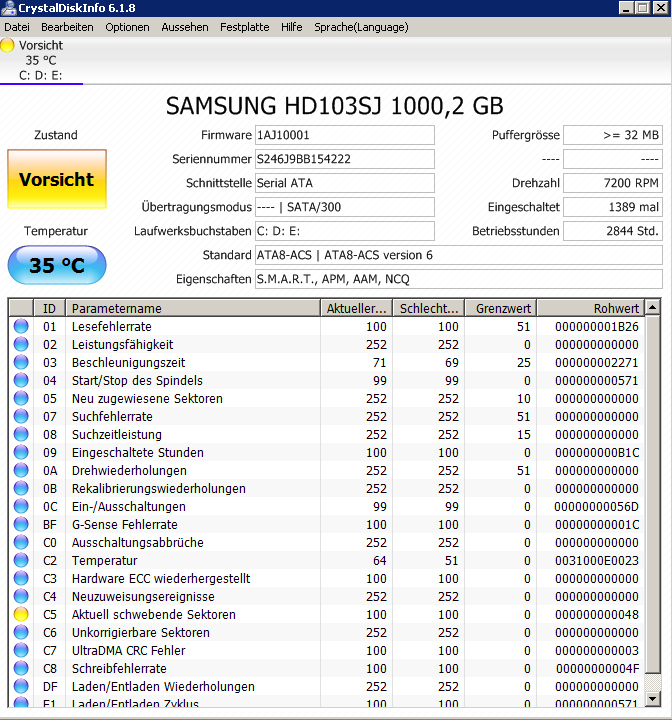
Task: Click the Drehzahl field 7200 RPM
Action: 613,183
